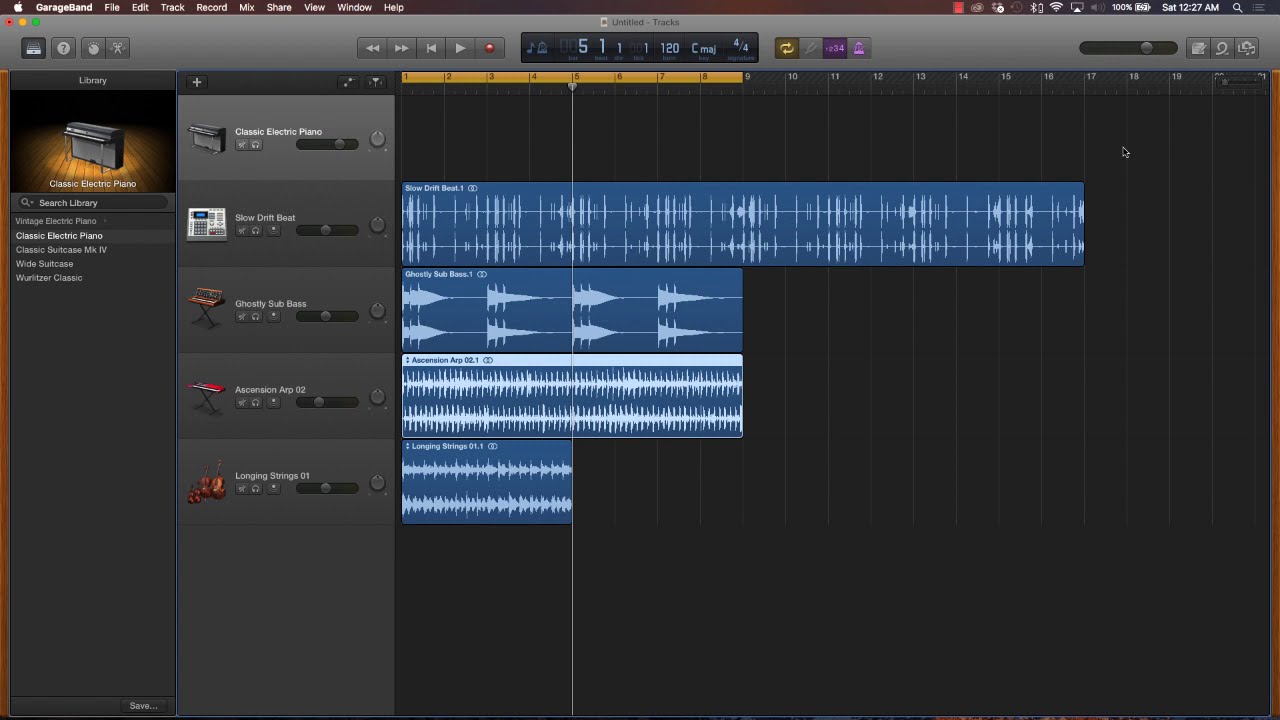The image size is (1280, 720).
Task: Toggle the Cycle loop button
Action: coord(786,48)
